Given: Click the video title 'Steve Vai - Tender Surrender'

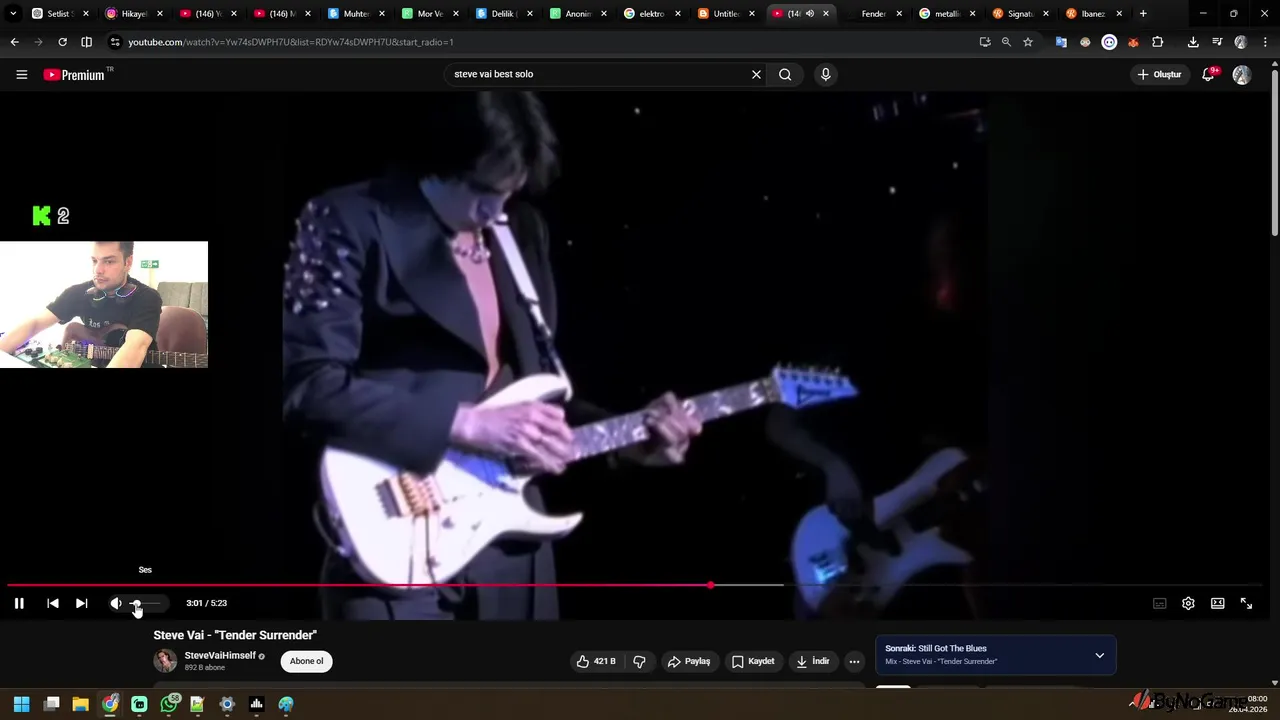Looking at the screenshot, I should pos(235,635).
